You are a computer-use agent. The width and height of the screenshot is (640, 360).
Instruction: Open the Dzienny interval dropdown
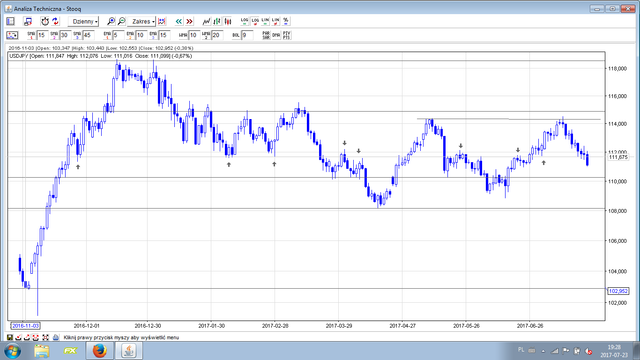tap(83, 21)
